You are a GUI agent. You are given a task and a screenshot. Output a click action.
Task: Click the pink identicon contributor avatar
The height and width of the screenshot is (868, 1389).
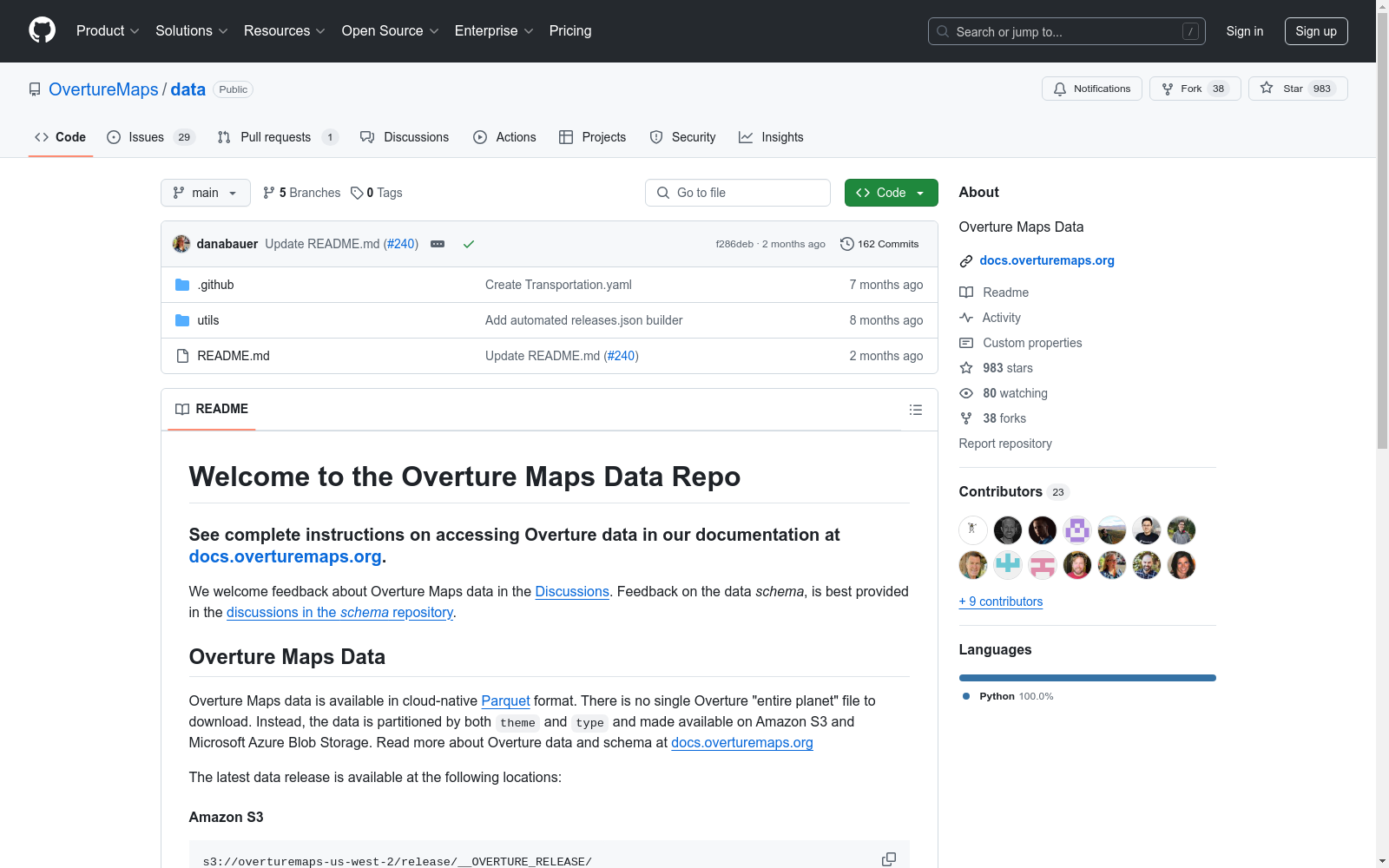[x=1043, y=565]
